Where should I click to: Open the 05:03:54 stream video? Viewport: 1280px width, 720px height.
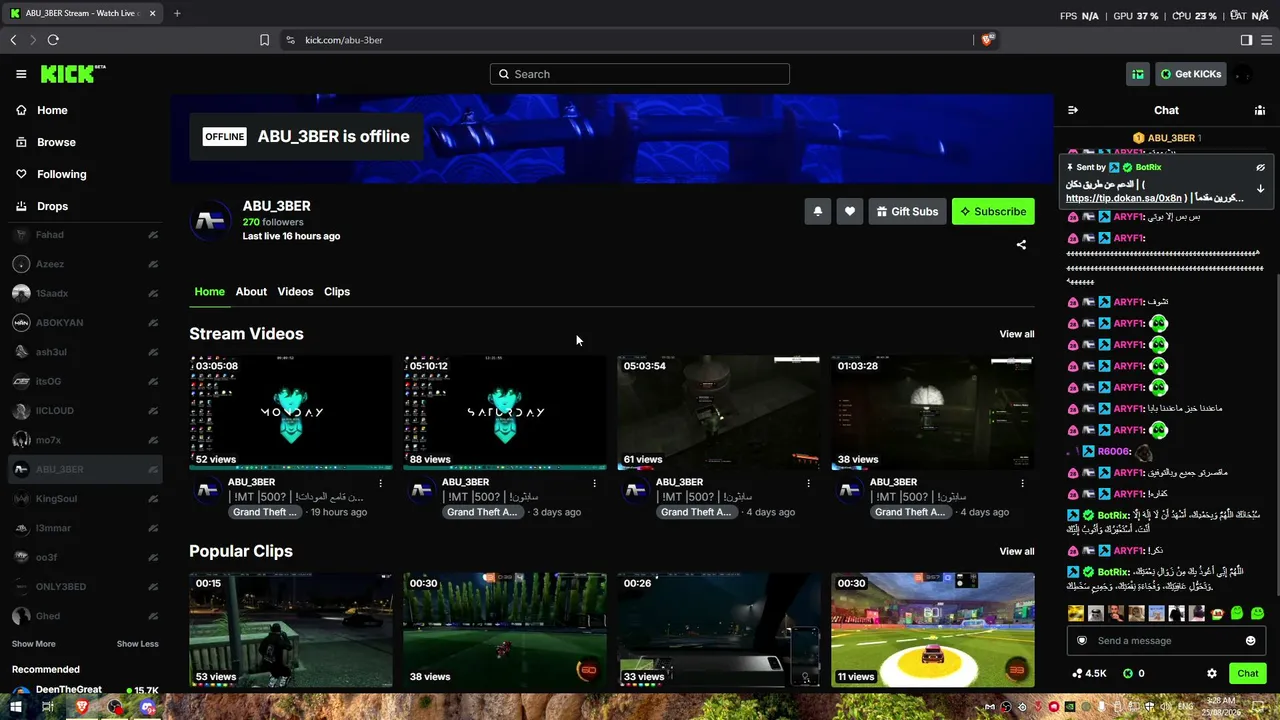[x=719, y=412]
